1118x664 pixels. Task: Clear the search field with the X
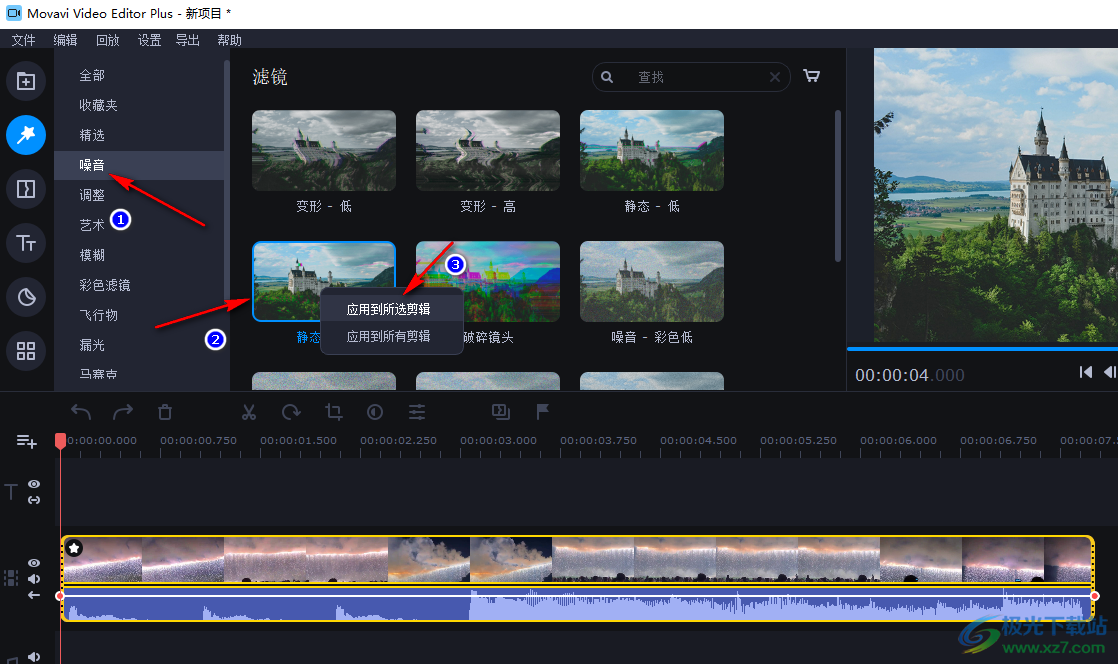coord(774,77)
